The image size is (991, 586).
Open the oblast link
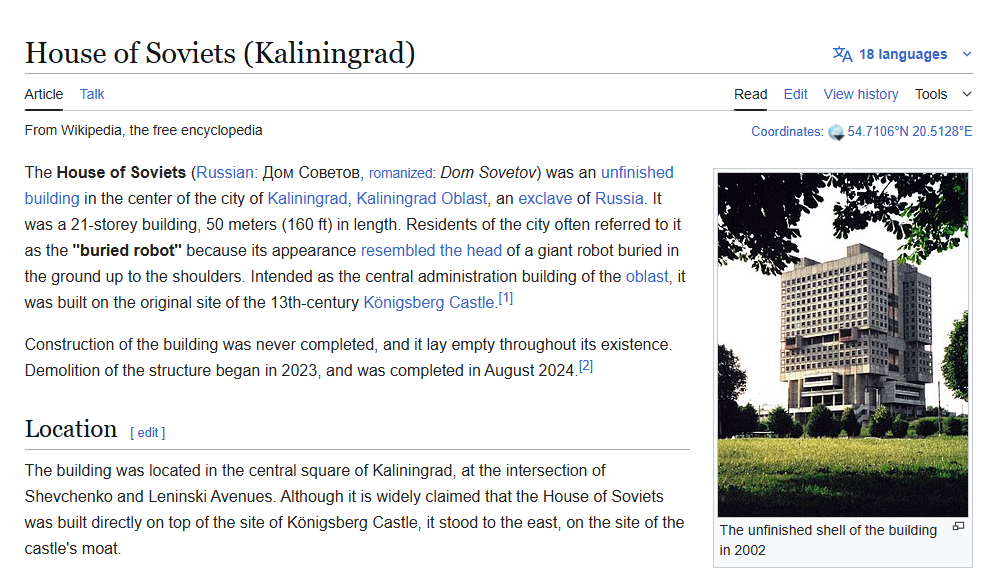[647, 276]
